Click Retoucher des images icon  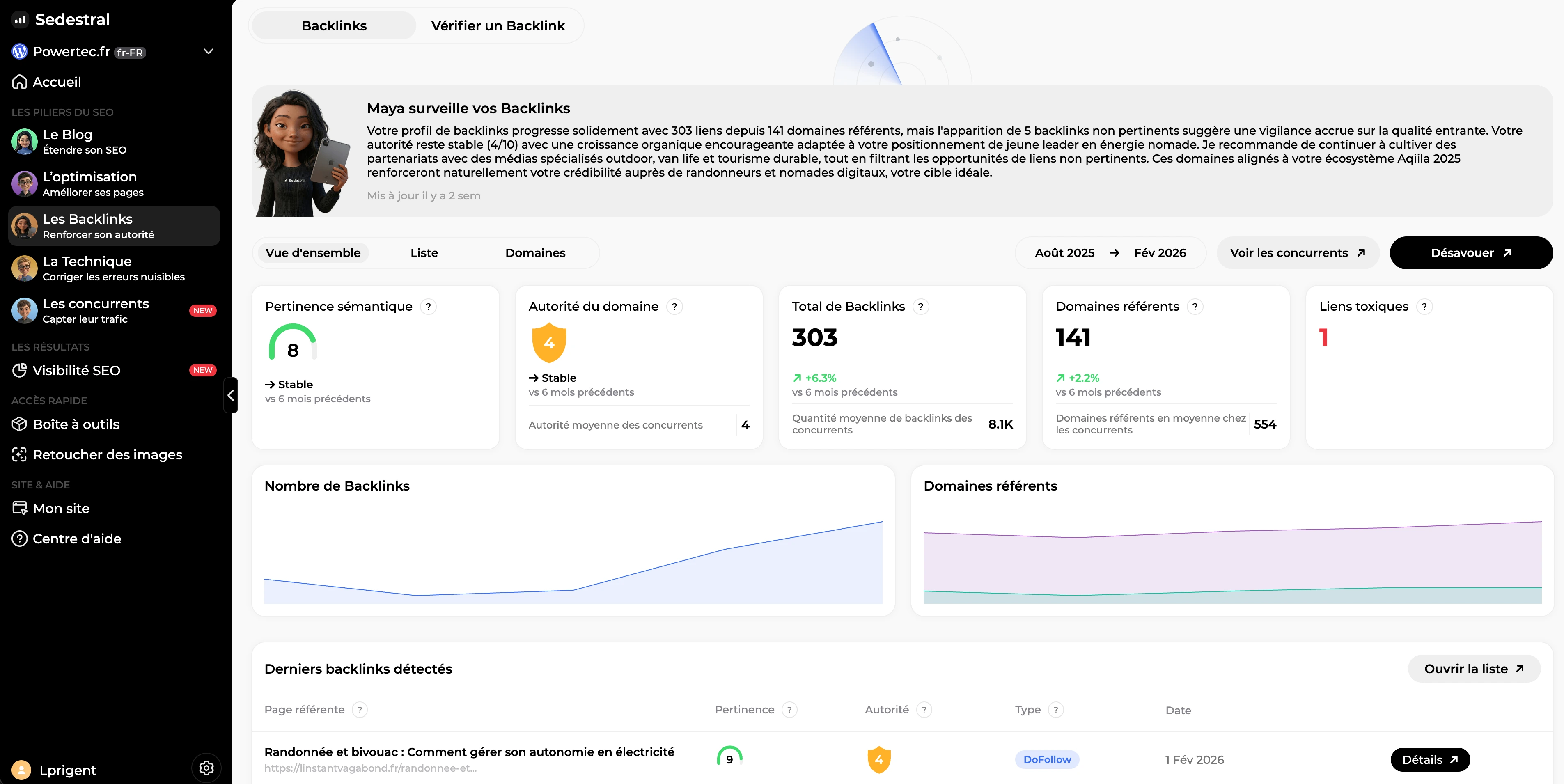pyautogui.click(x=19, y=454)
